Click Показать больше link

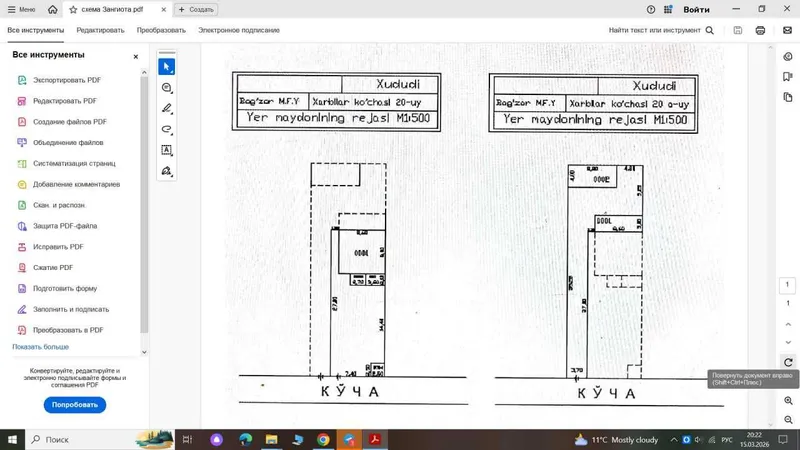click(x=40, y=347)
